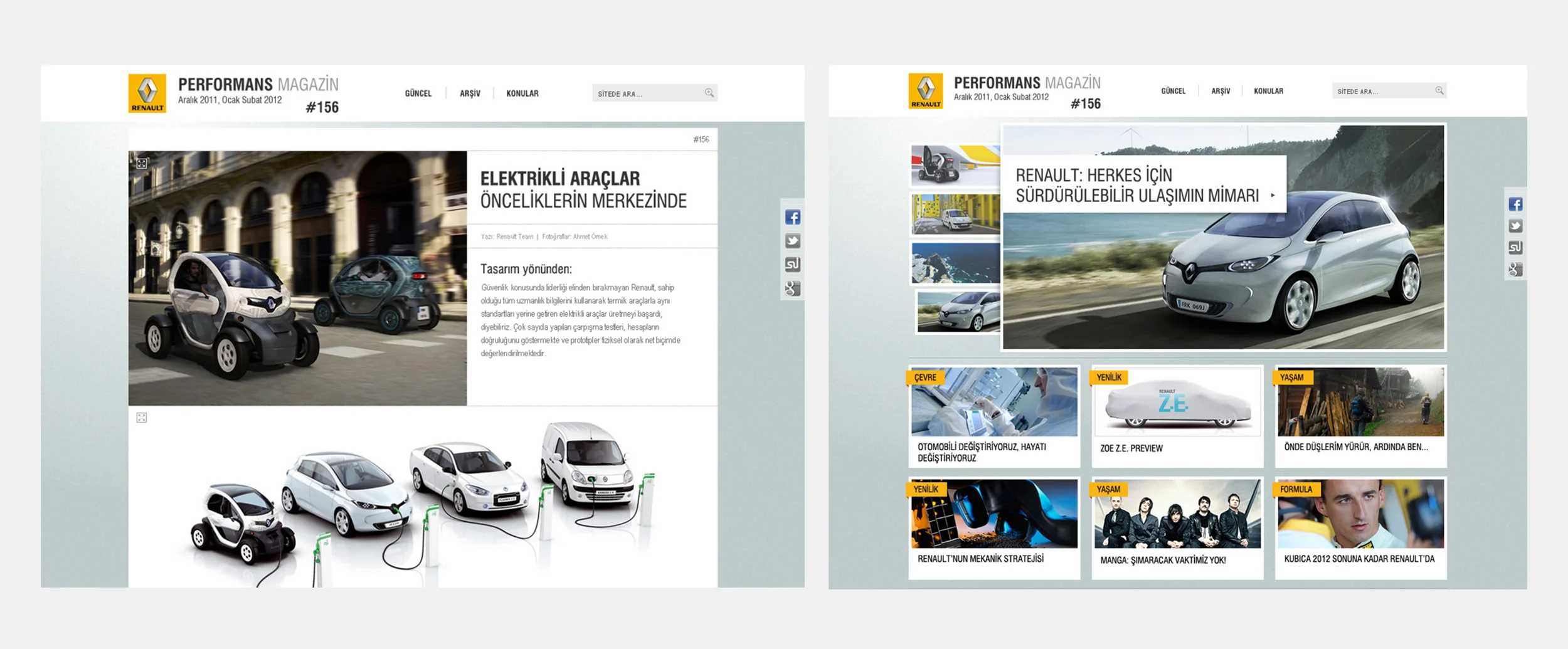The width and height of the screenshot is (1568, 649).
Task: Open ARŞİV menu in left page
Action: (470, 93)
